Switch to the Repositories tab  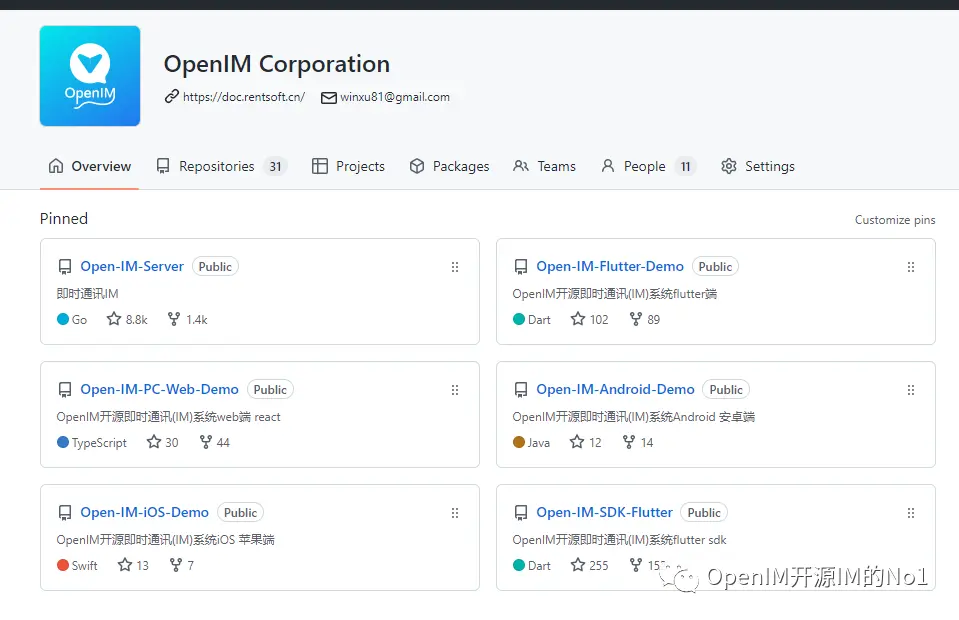click(217, 166)
